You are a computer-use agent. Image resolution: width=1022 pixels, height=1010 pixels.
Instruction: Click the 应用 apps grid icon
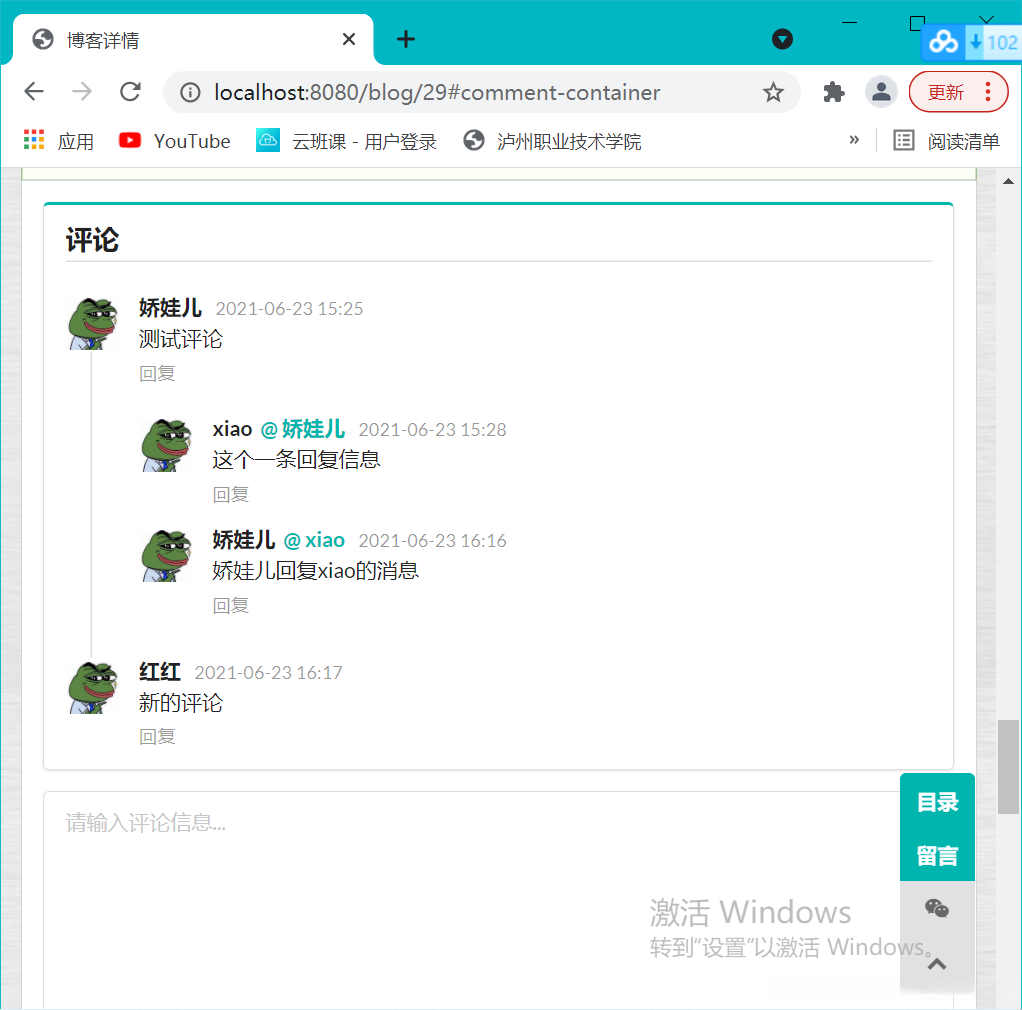point(31,140)
